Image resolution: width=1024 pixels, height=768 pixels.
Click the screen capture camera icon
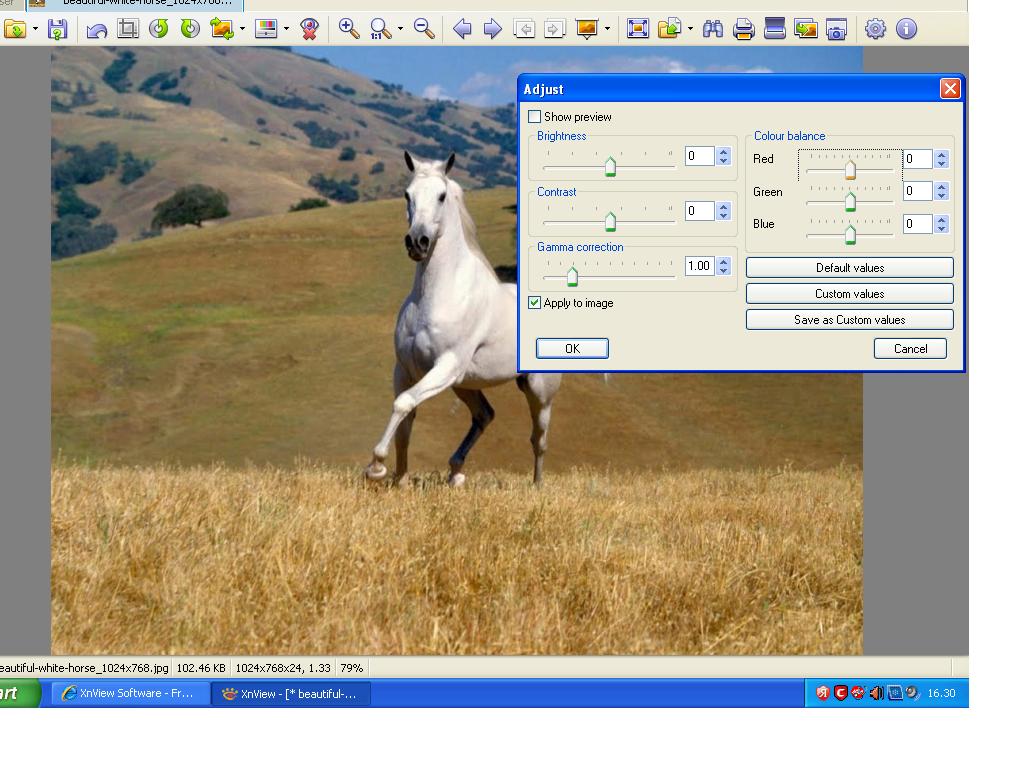(837, 29)
